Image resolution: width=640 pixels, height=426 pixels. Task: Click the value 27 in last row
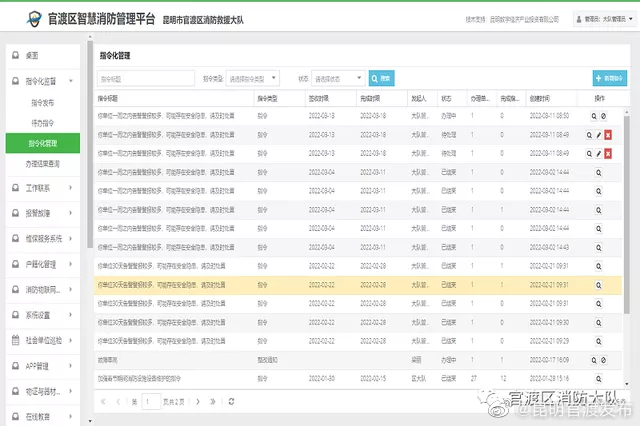[473, 379]
